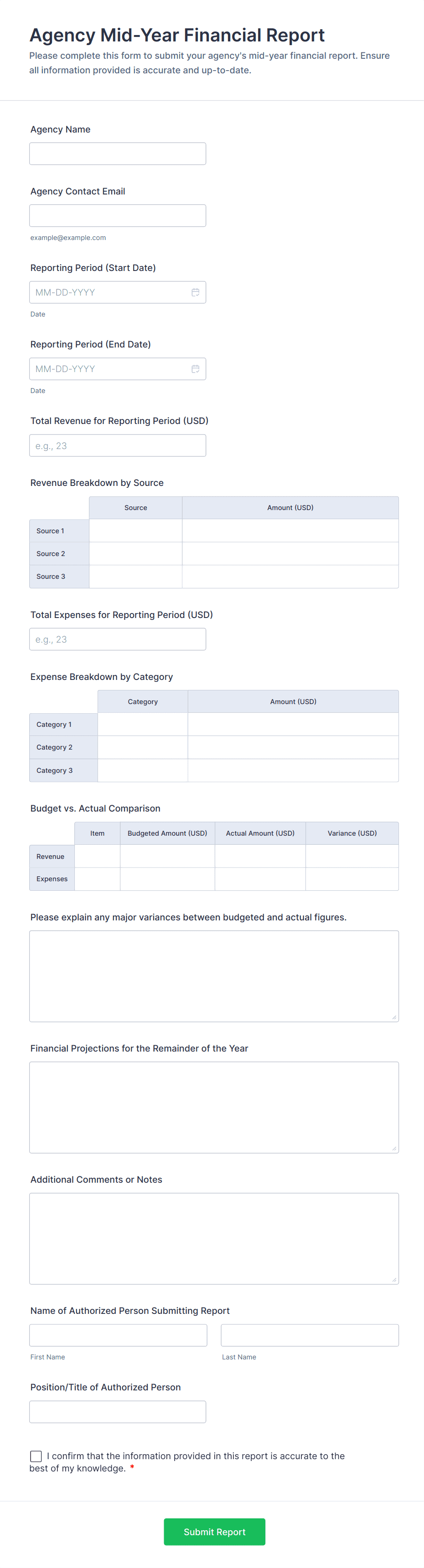Viewport: 424px width, 1568px height.
Task: Select the Position/Title of Authorized Person field
Action: [118, 1412]
